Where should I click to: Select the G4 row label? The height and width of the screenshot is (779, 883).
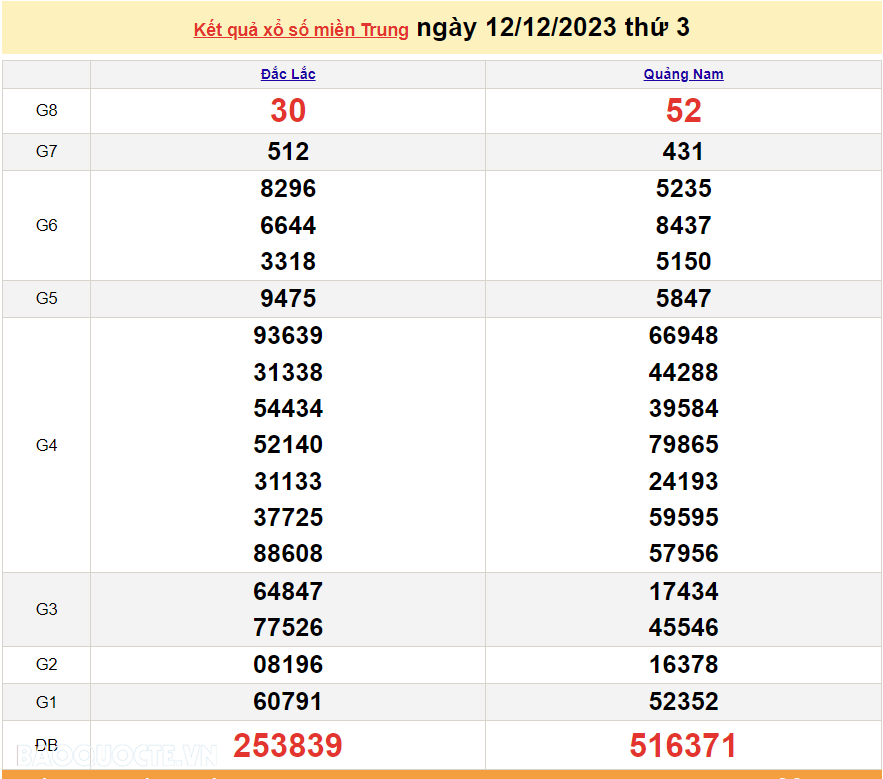click(47, 446)
